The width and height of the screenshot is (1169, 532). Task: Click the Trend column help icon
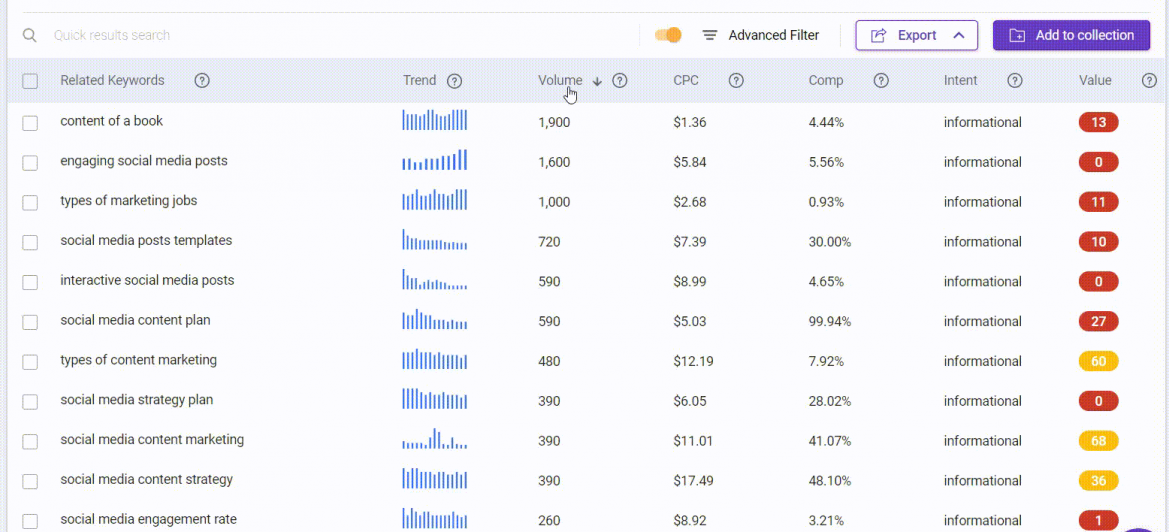click(x=455, y=81)
